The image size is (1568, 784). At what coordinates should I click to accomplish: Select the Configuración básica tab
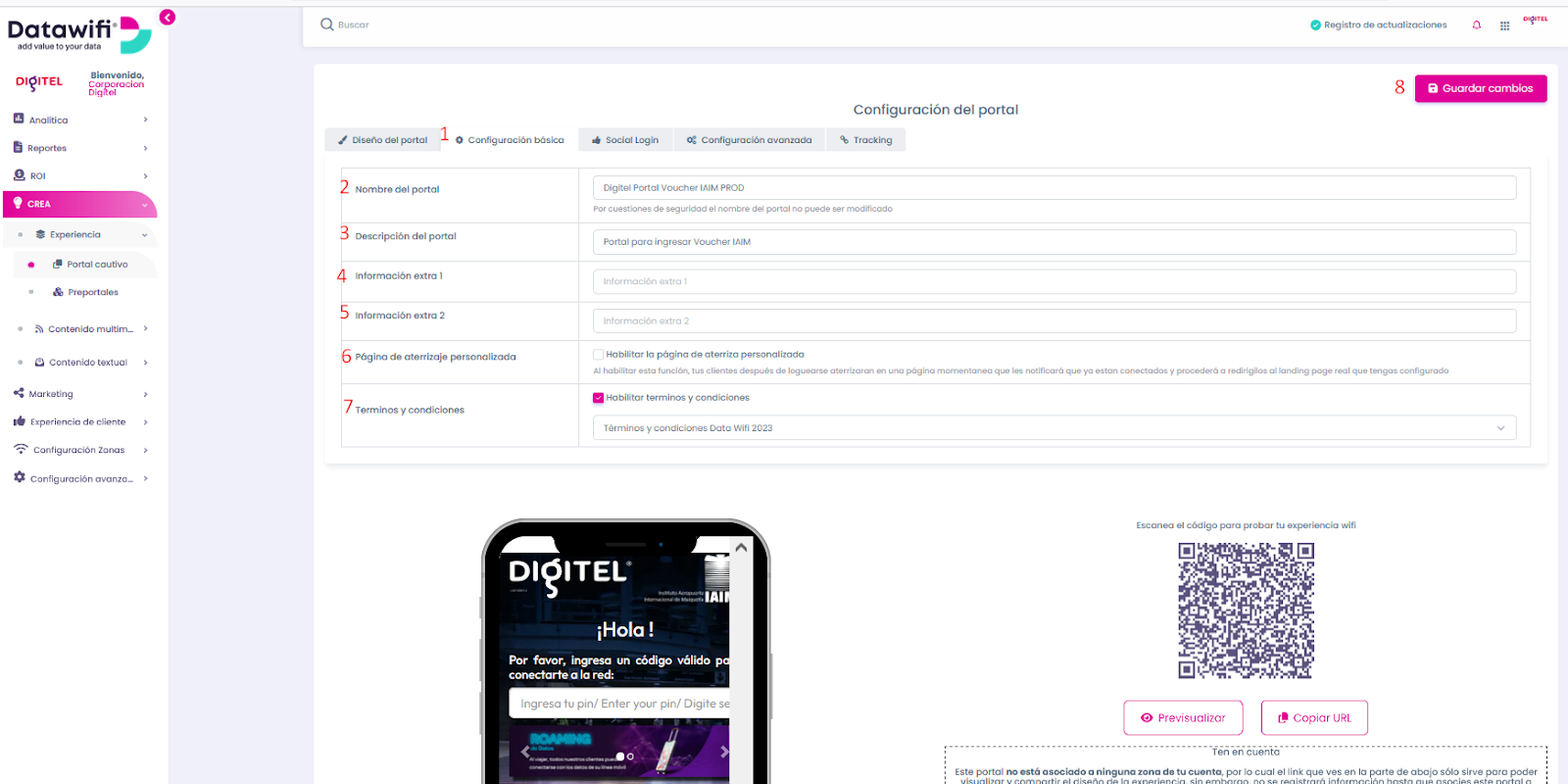tap(510, 140)
